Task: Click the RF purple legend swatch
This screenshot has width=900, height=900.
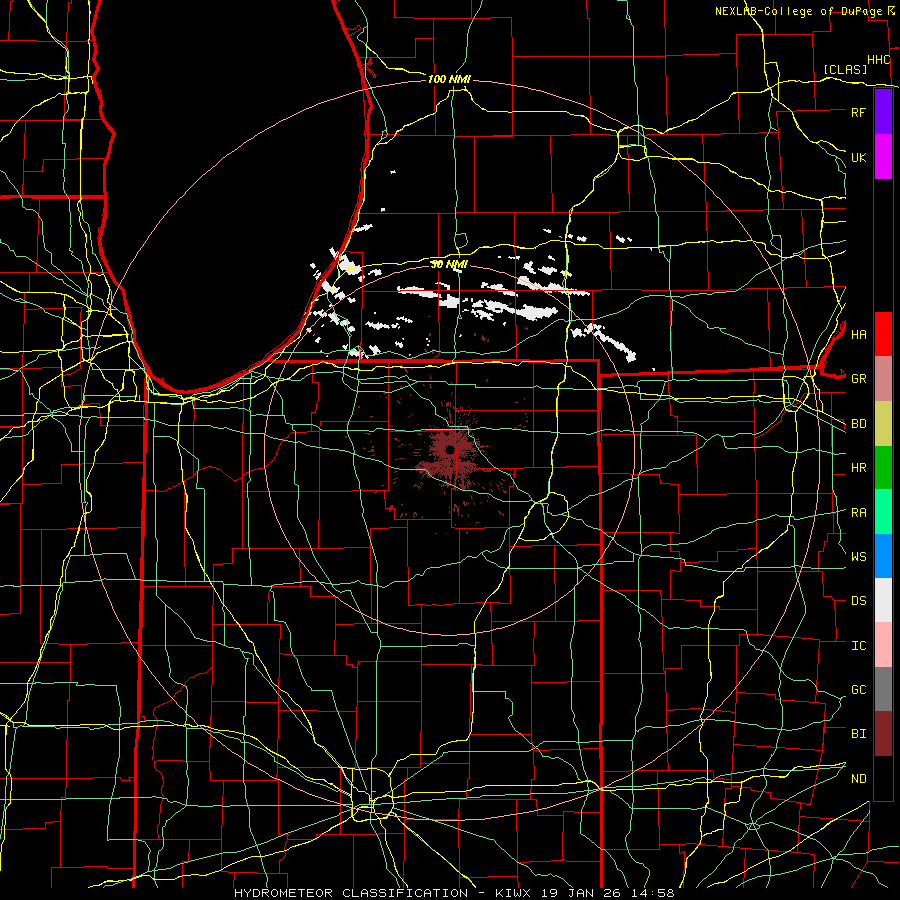Action: (x=883, y=112)
